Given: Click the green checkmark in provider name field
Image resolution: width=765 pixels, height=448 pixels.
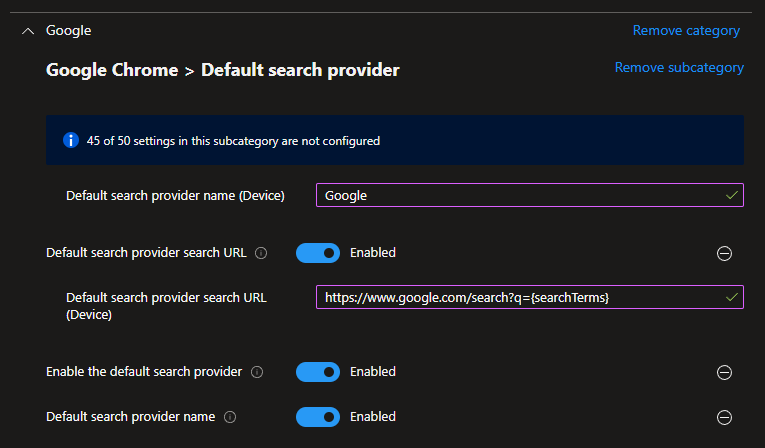Looking at the screenshot, I should (731, 195).
